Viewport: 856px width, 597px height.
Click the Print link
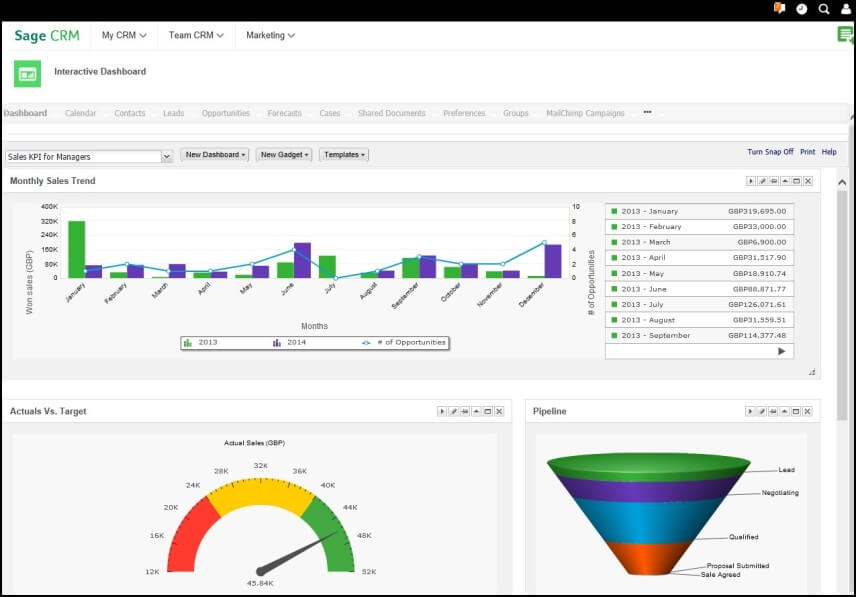coord(807,152)
